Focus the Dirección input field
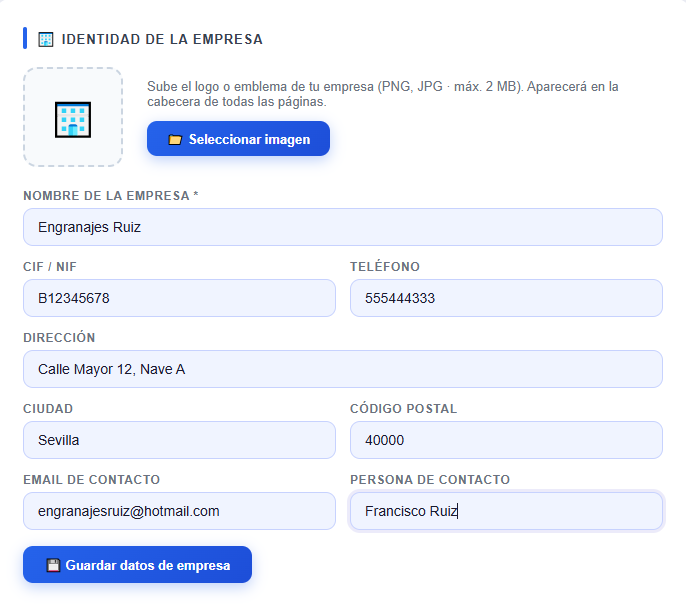Image resolution: width=686 pixels, height=607 pixels. 343,369
